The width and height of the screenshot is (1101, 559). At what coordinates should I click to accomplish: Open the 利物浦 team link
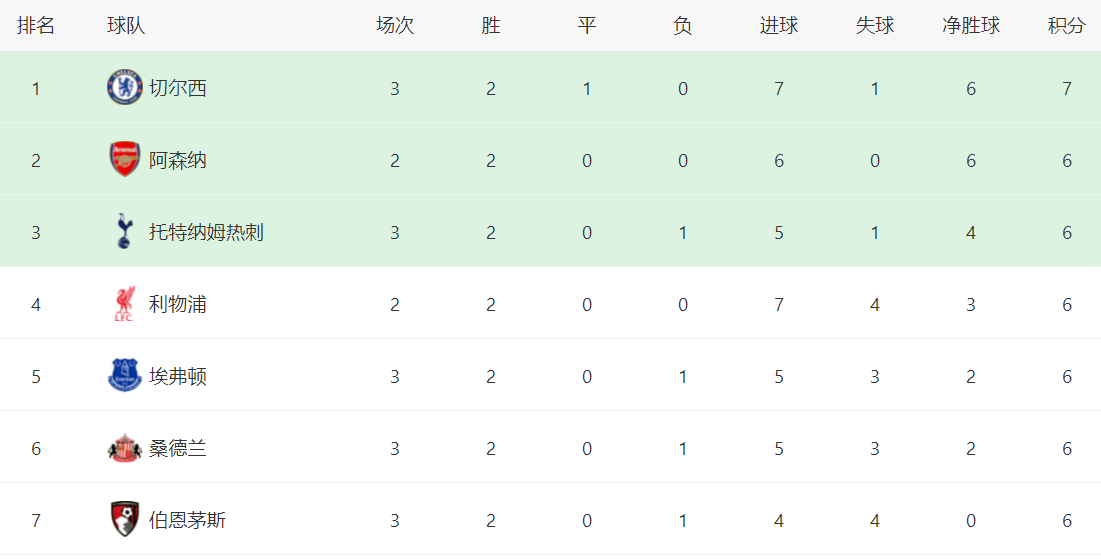(x=178, y=304)
